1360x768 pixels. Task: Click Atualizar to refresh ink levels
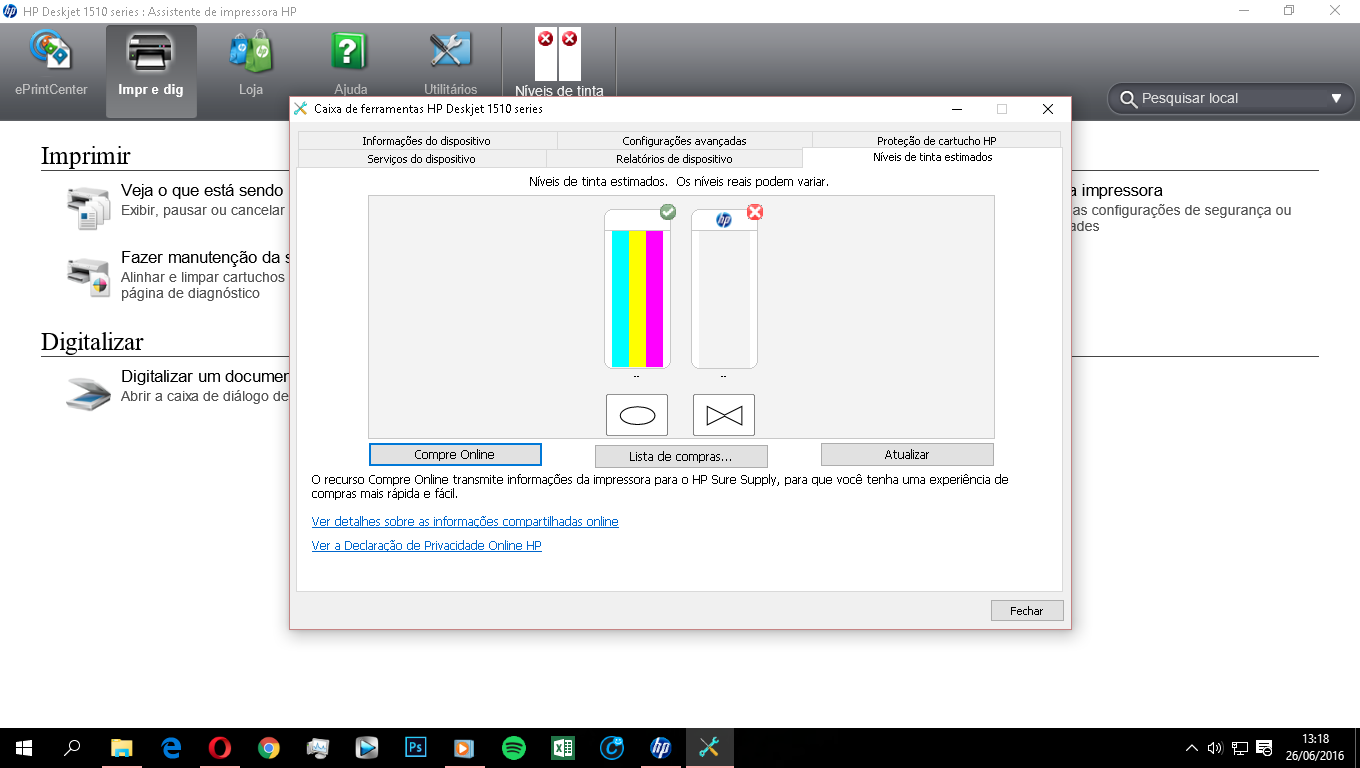point(907,454)
